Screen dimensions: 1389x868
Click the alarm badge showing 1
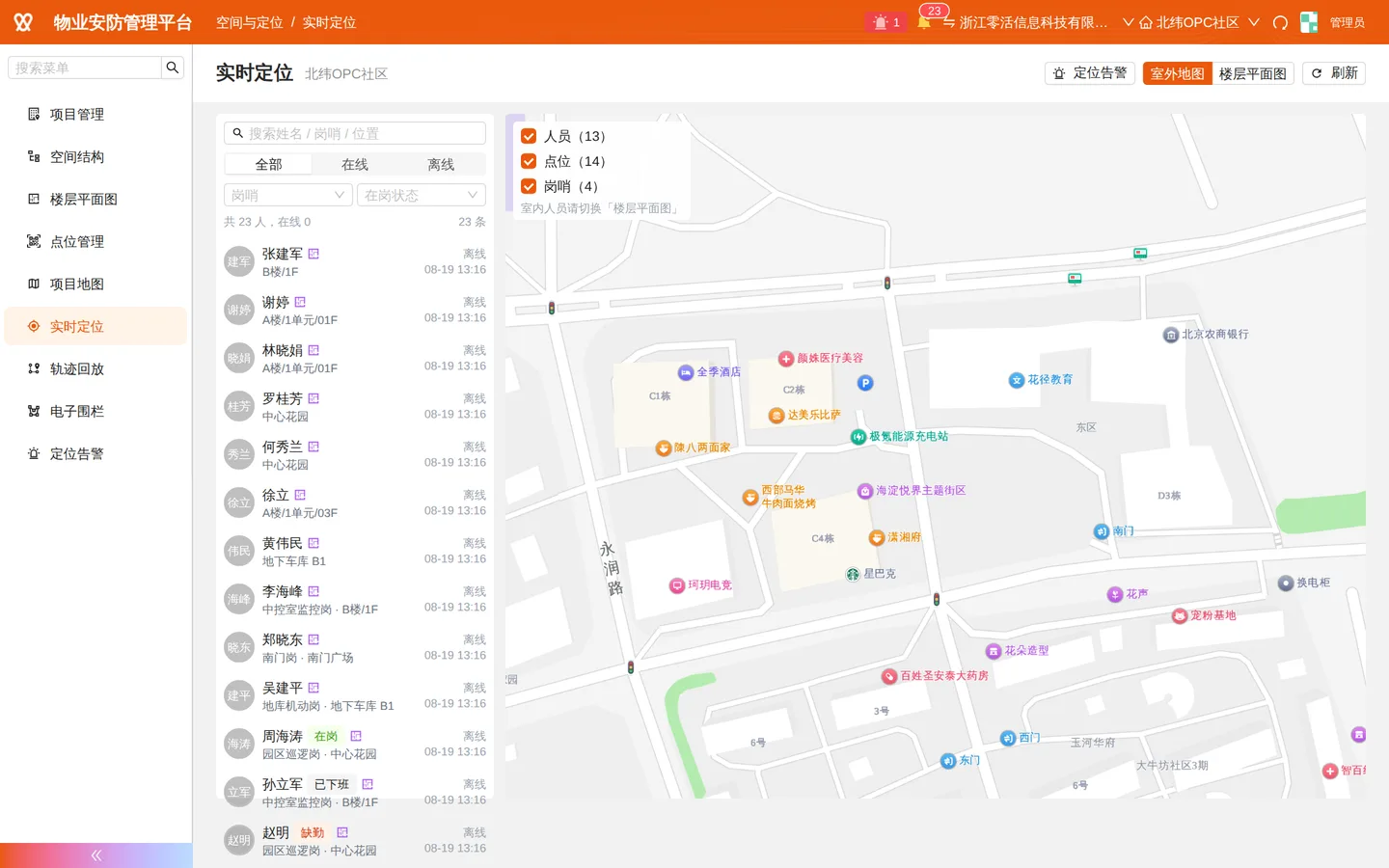[886, 22]
